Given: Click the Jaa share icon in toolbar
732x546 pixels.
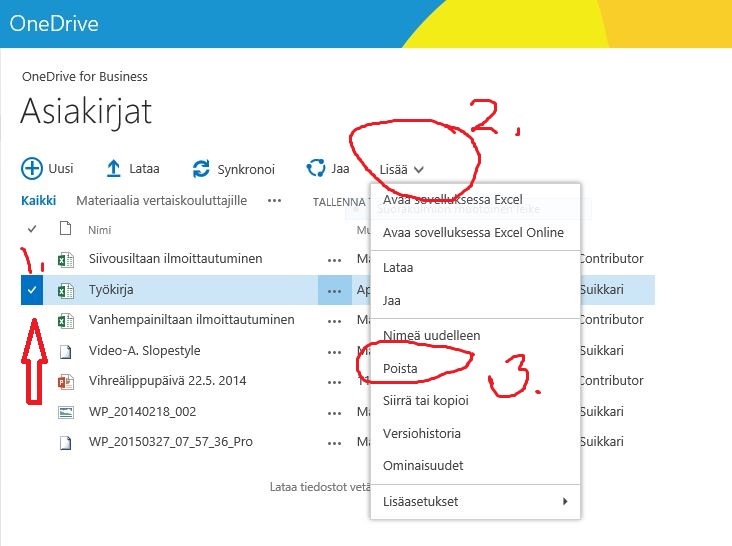Looking at the screenshot, I should click(x=316, y=169).
